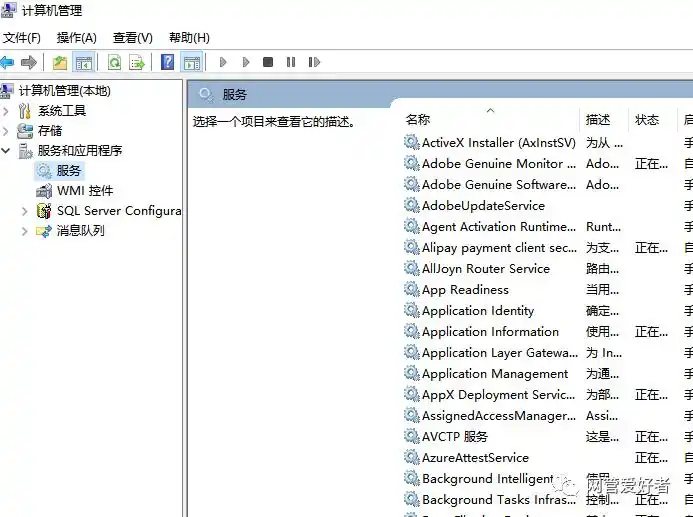Viewport: 693px width, 517px height.
Task: Open the 帮助(H) menu
Action: [x=189, y=38]
